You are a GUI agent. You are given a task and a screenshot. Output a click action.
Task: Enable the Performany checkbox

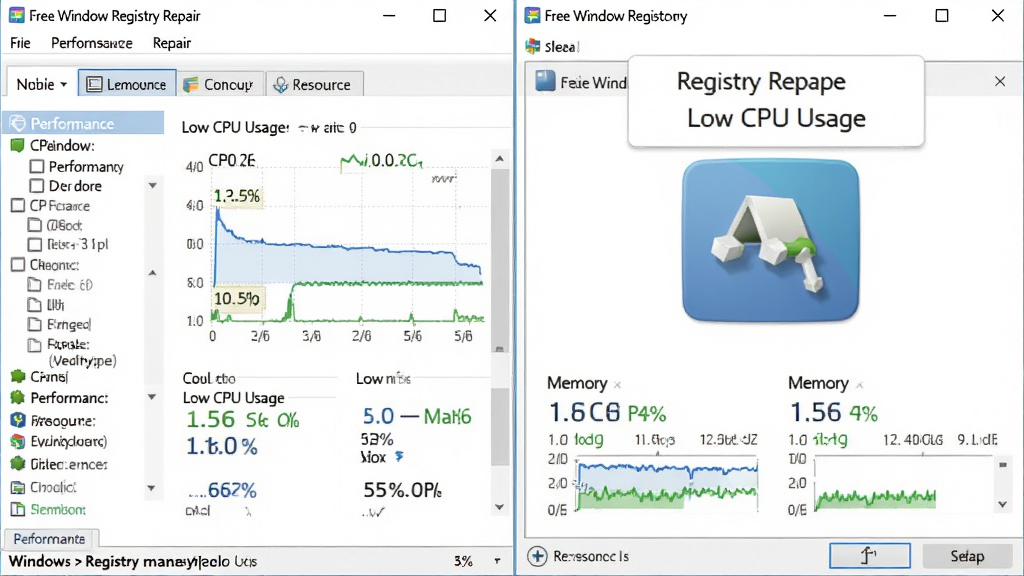(x=37, y=167)
